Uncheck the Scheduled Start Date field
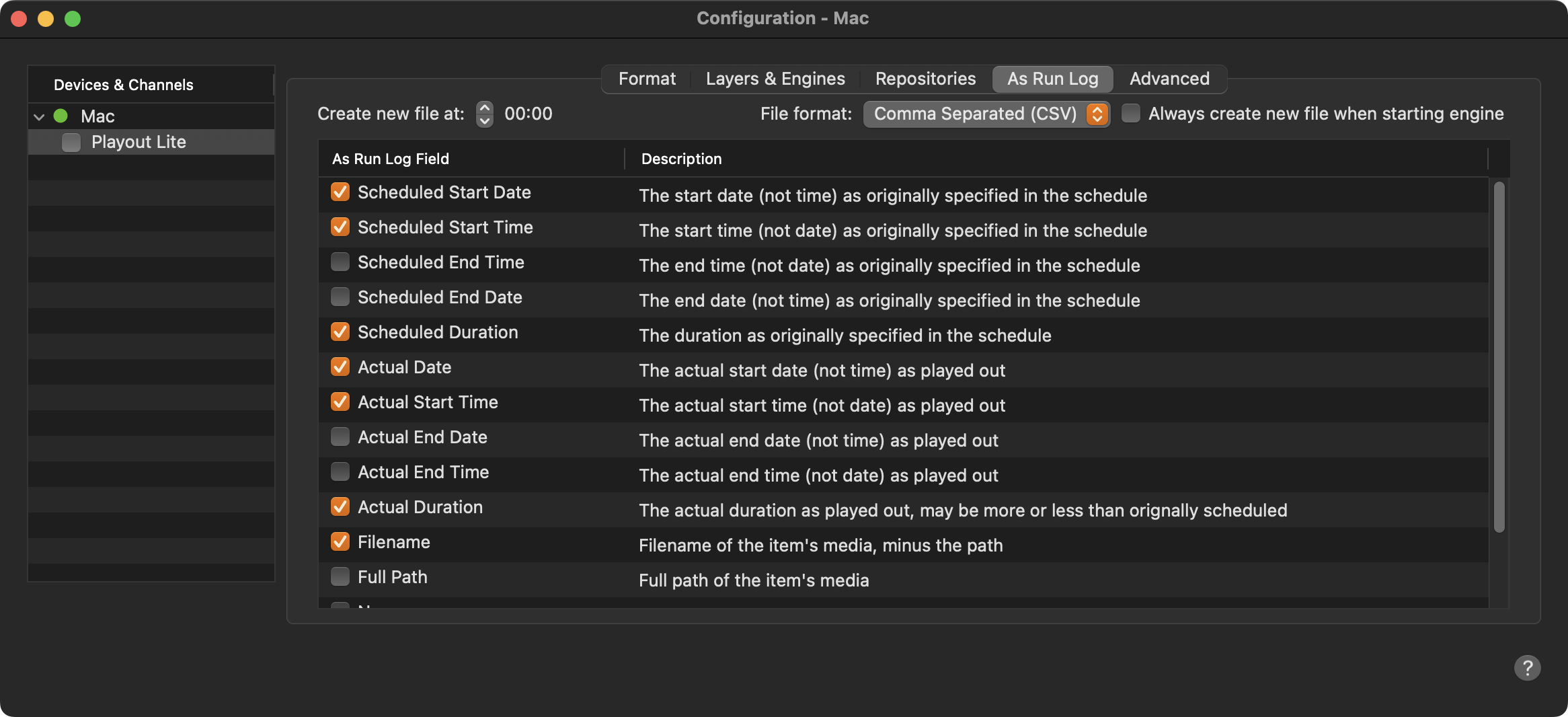The height and width of the screenshot is (717, 1568). click(340, 192)
